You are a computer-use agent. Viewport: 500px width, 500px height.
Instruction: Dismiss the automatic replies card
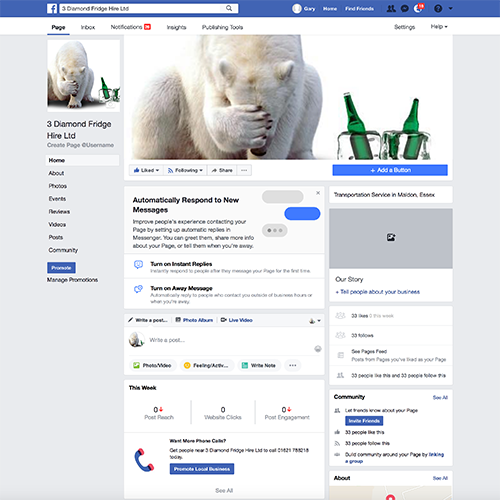click(318, 193)
